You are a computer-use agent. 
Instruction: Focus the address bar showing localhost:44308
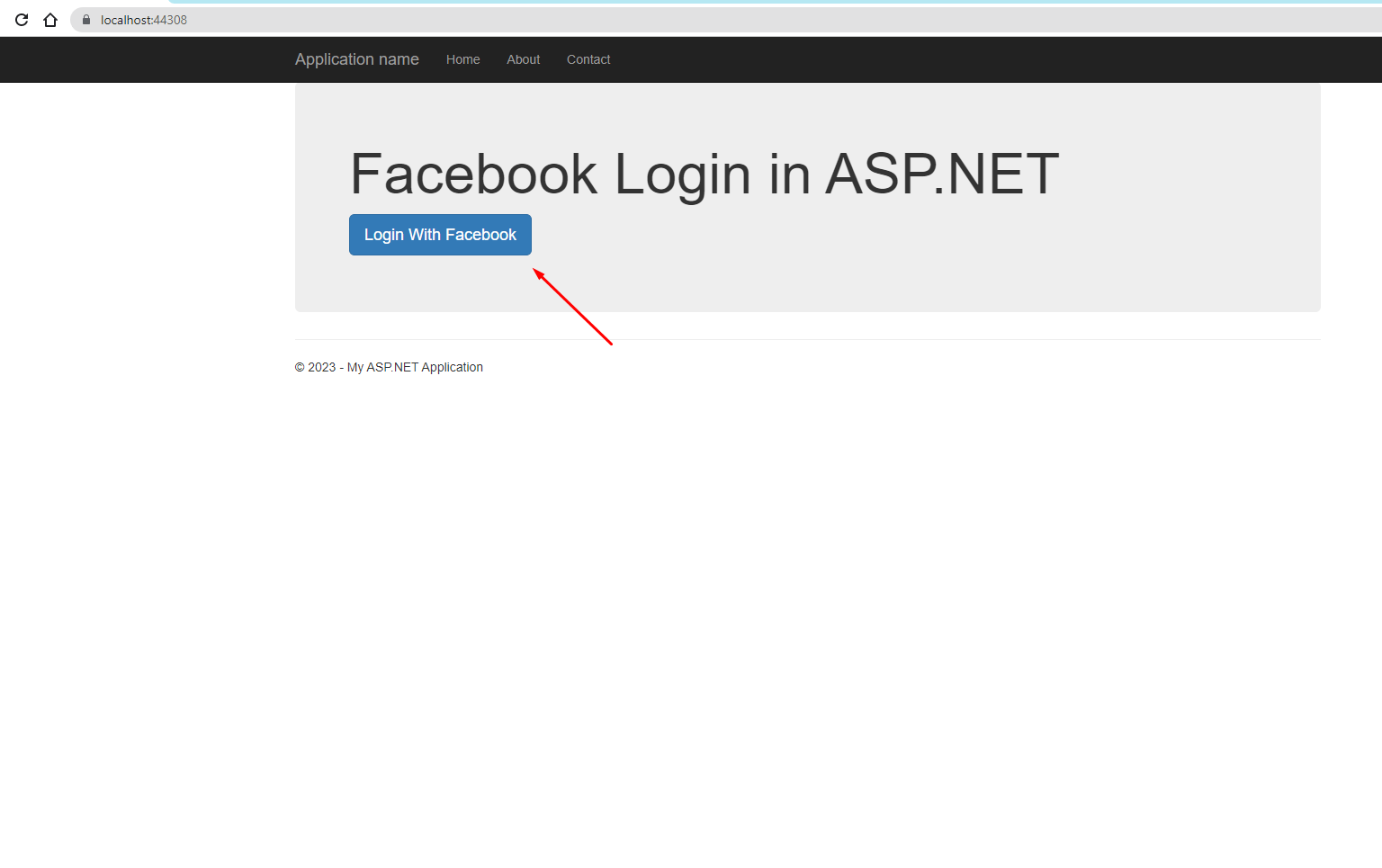tap(725, 20)
